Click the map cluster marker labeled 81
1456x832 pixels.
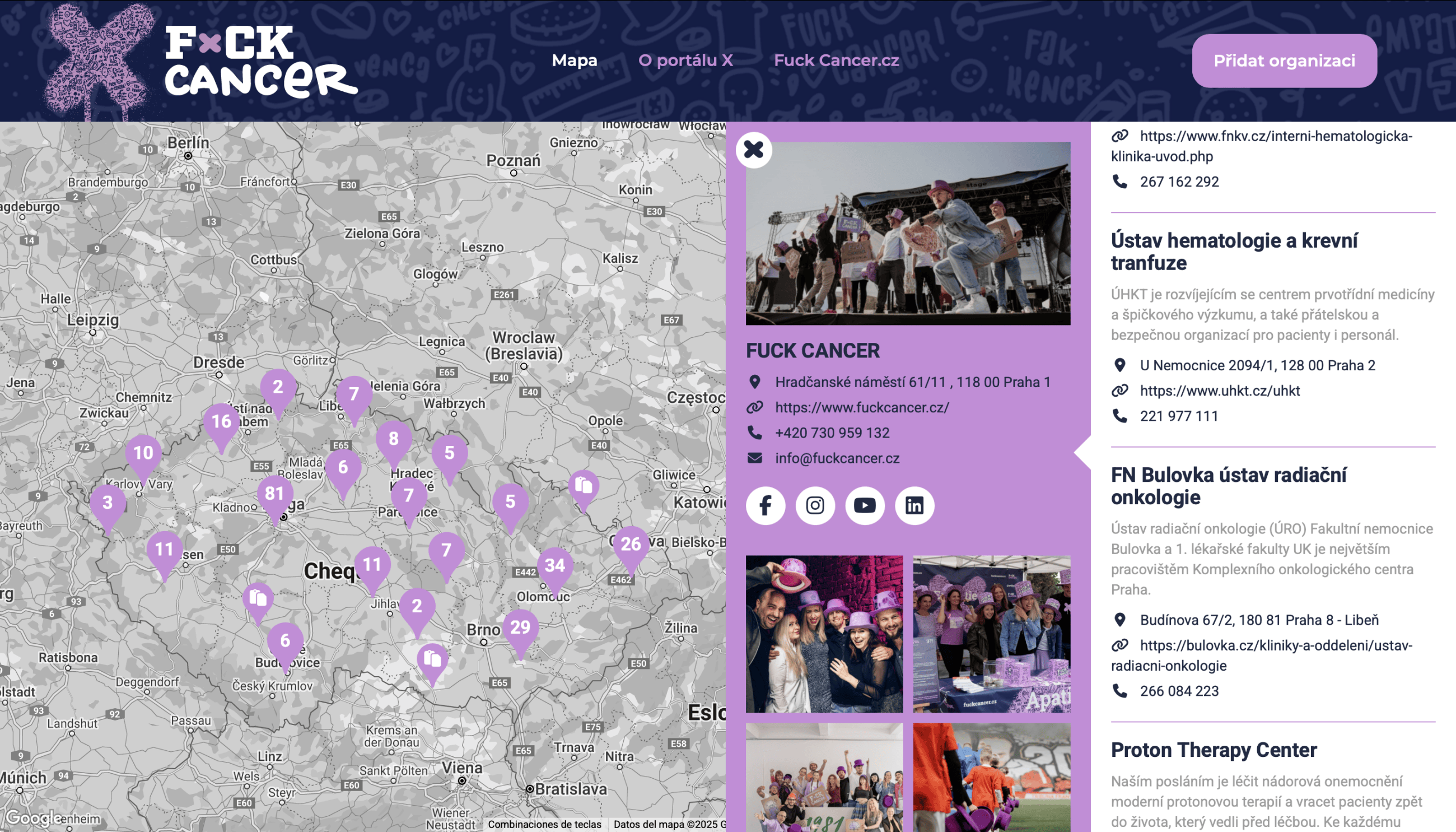click(x=274, y=494)
